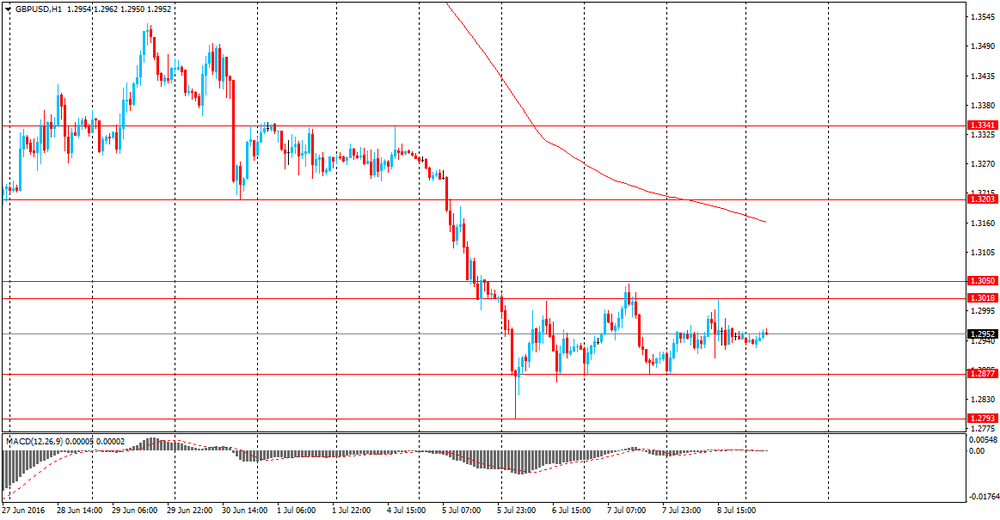Click the 29 Jun 22:00 time label
This screenshot has height=520, width=1000.
(x=189, y=510)
